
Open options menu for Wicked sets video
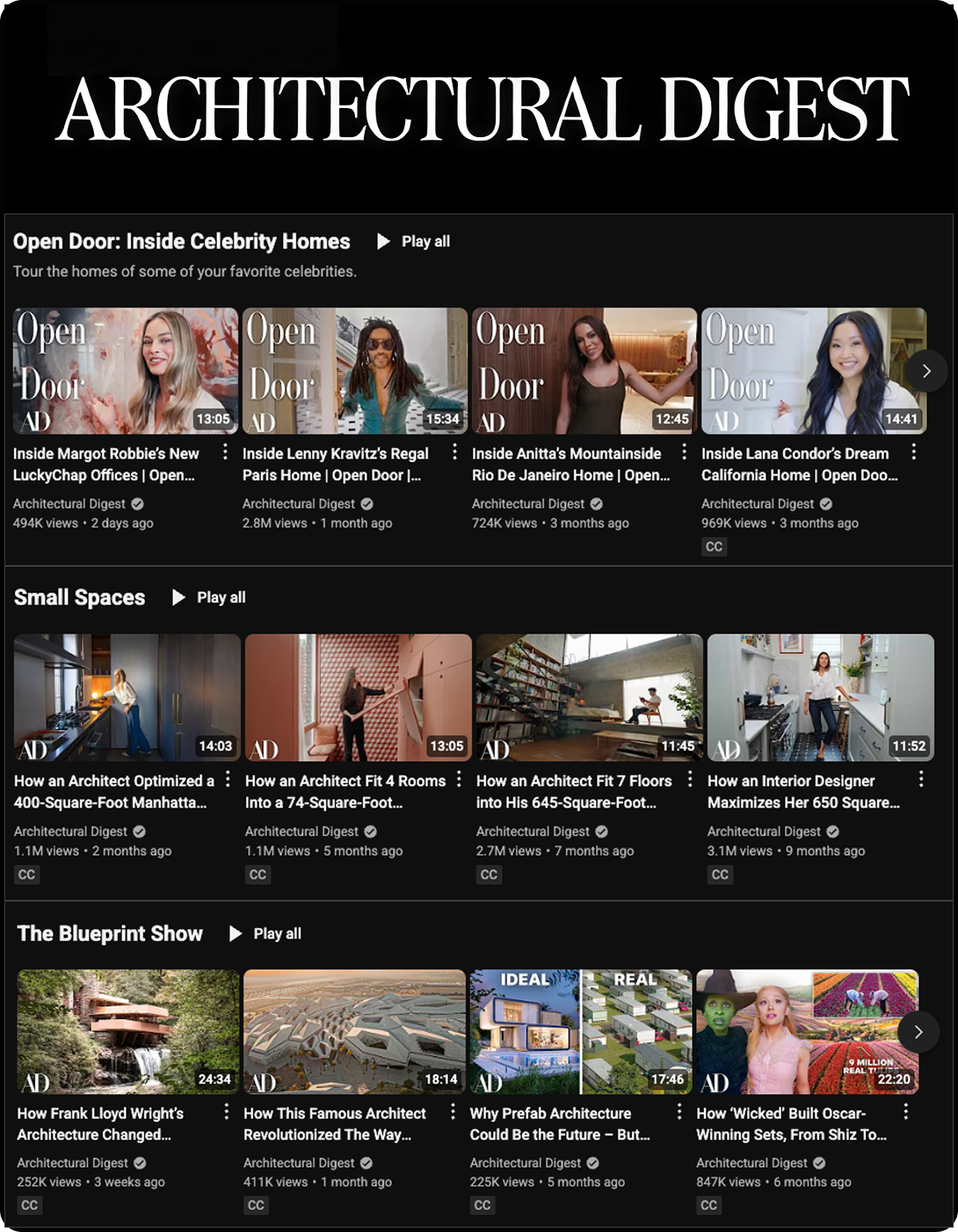pos(906,1111)
